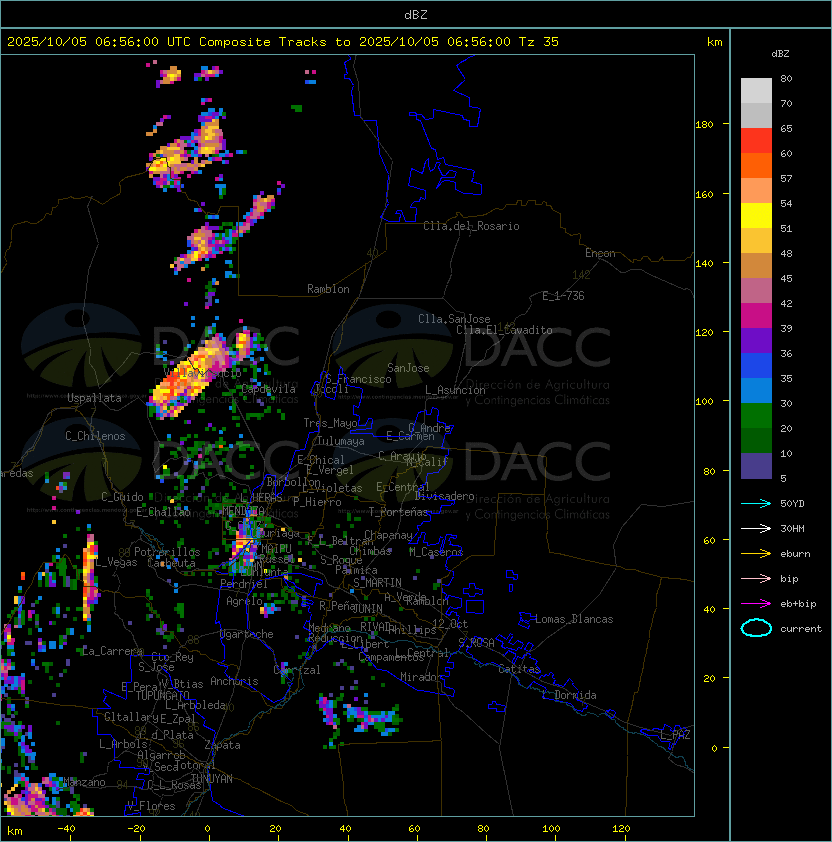
Task: Click the 'Clla.SanJose' place label
Action: [454, 319]
